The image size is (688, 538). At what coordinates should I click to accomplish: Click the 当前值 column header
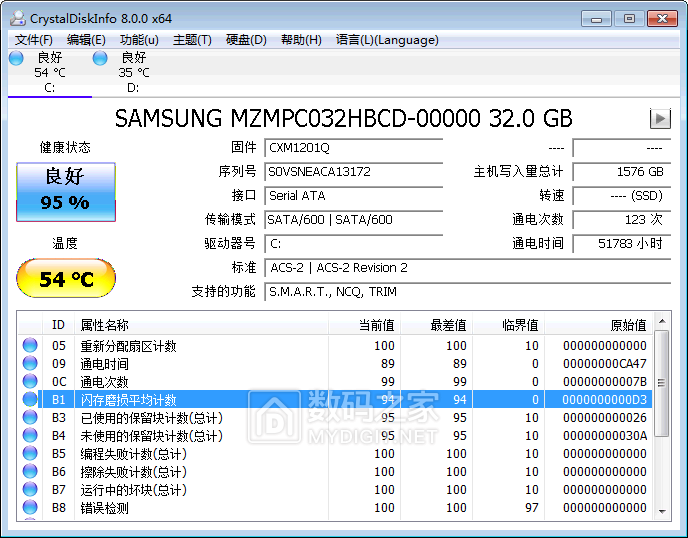point(364,325)
